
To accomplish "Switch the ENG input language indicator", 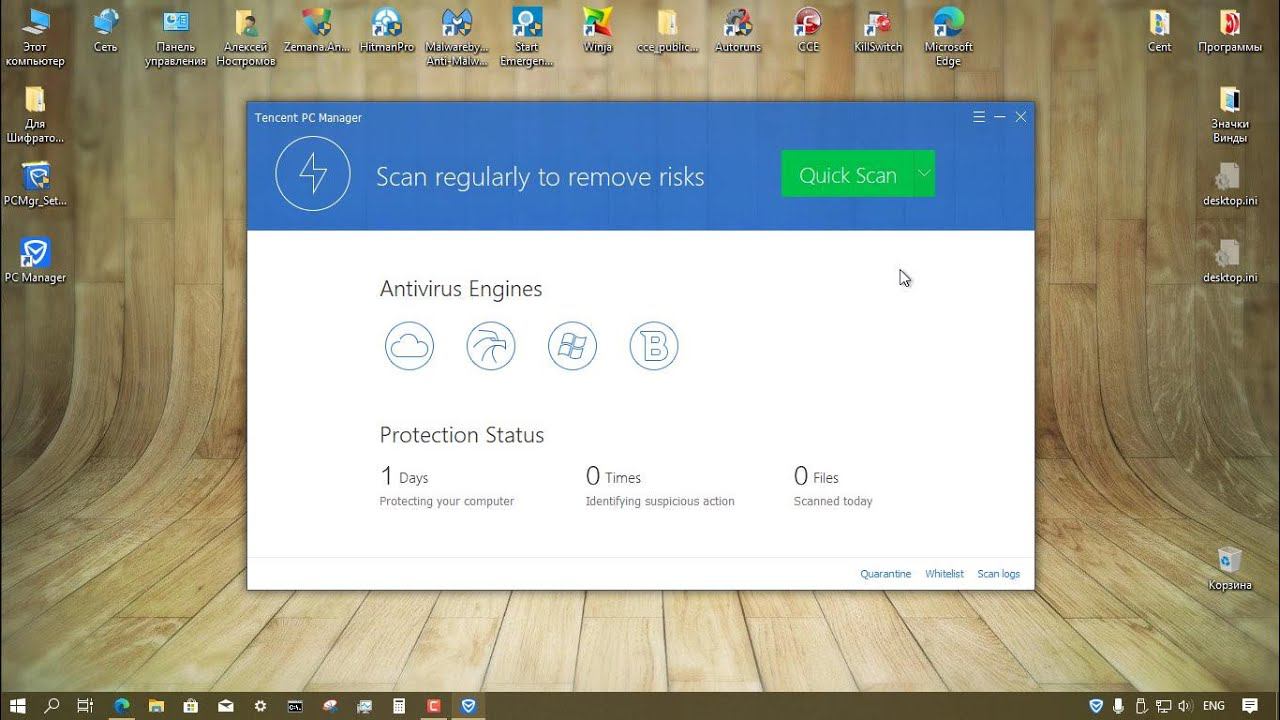I will coord(1214,705).
